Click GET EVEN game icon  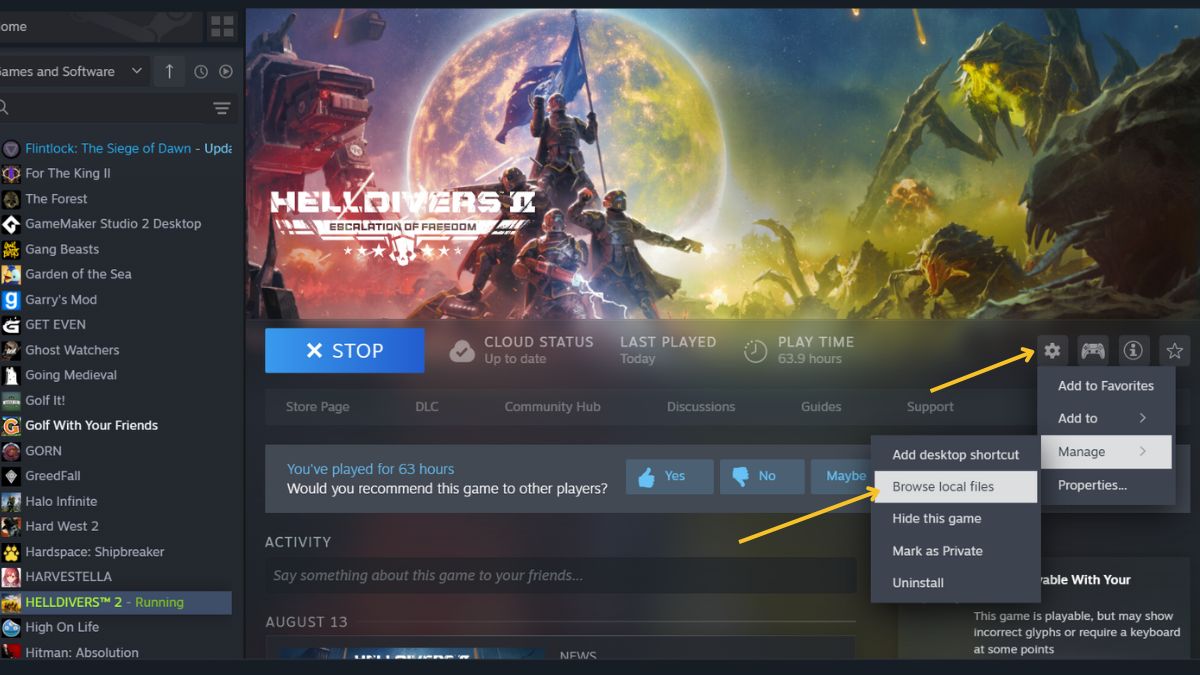click(x=11, y=325)
